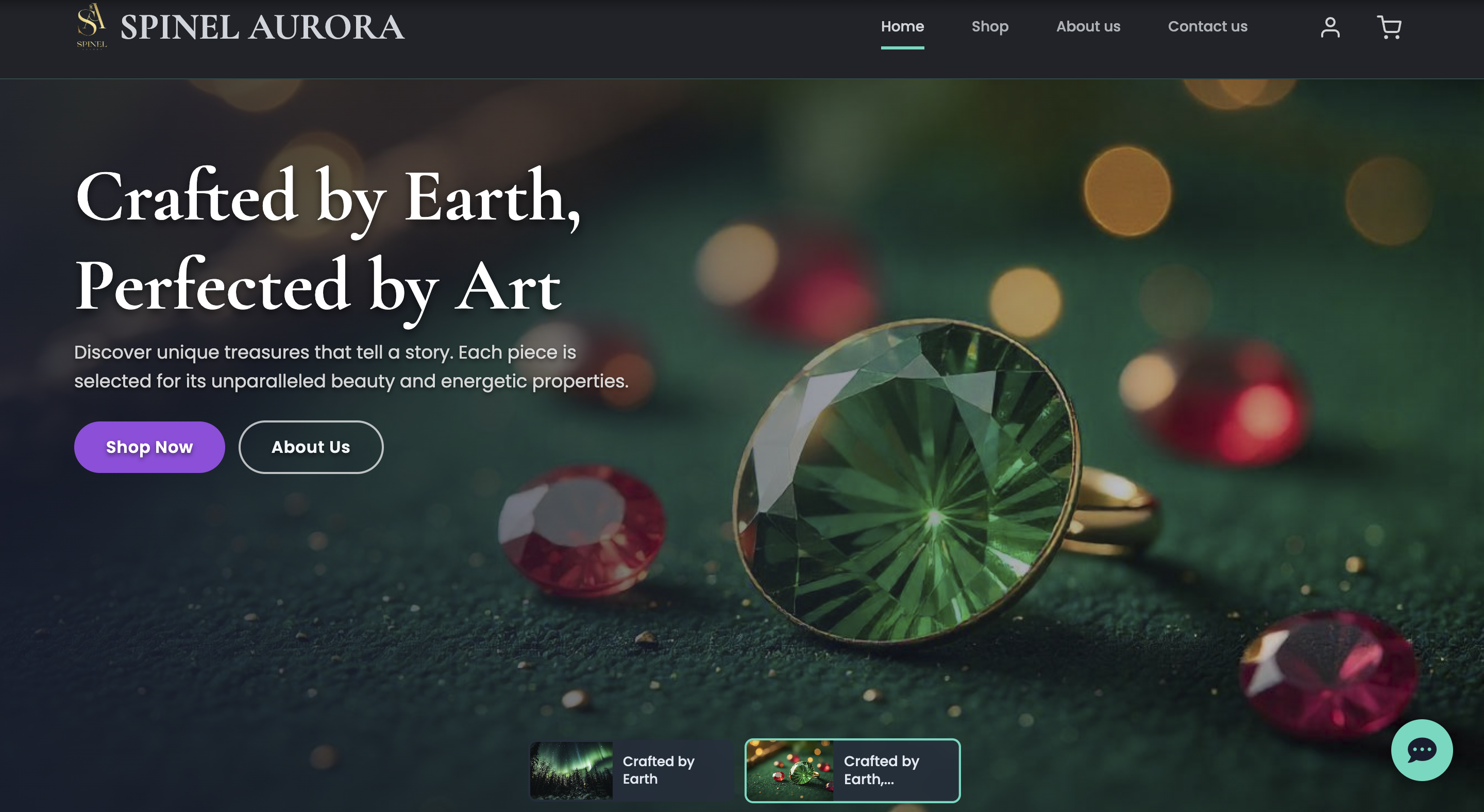Click the pink gemstone at lower right
This screenshot has height=812, width=1484.
tap(1328, 674)
